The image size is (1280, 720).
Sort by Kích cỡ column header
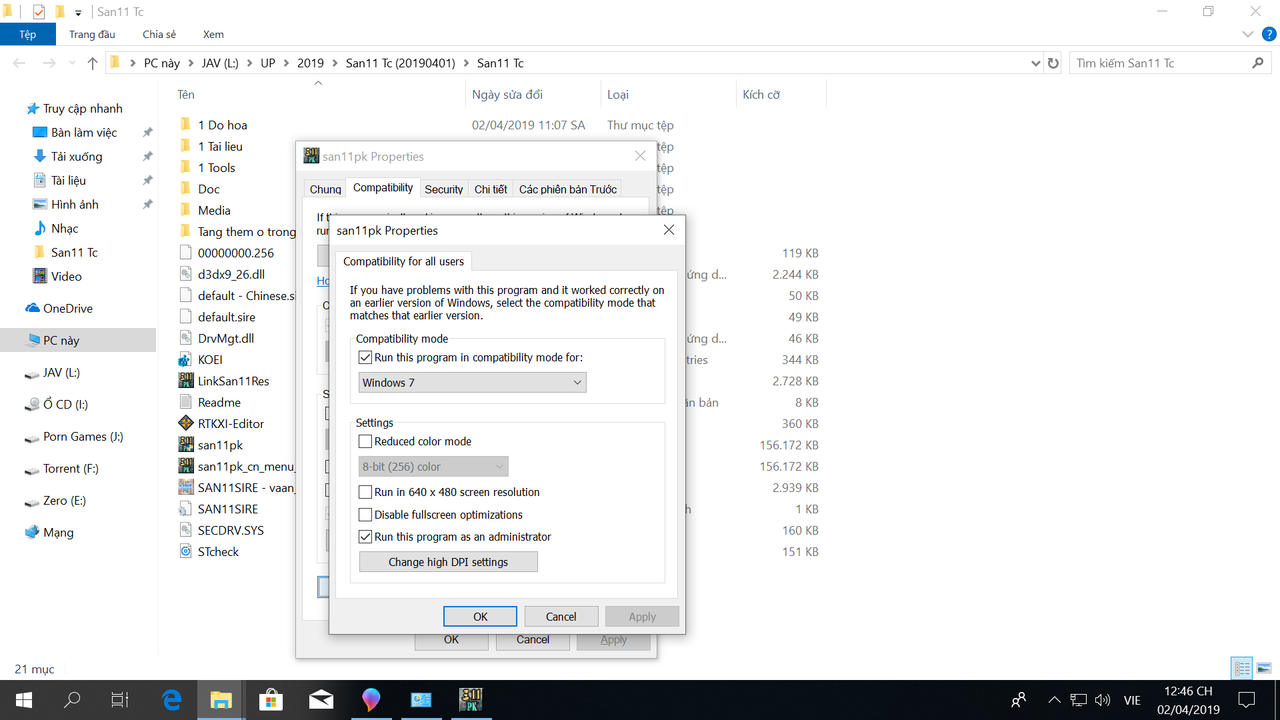click(x=761, y=95)
